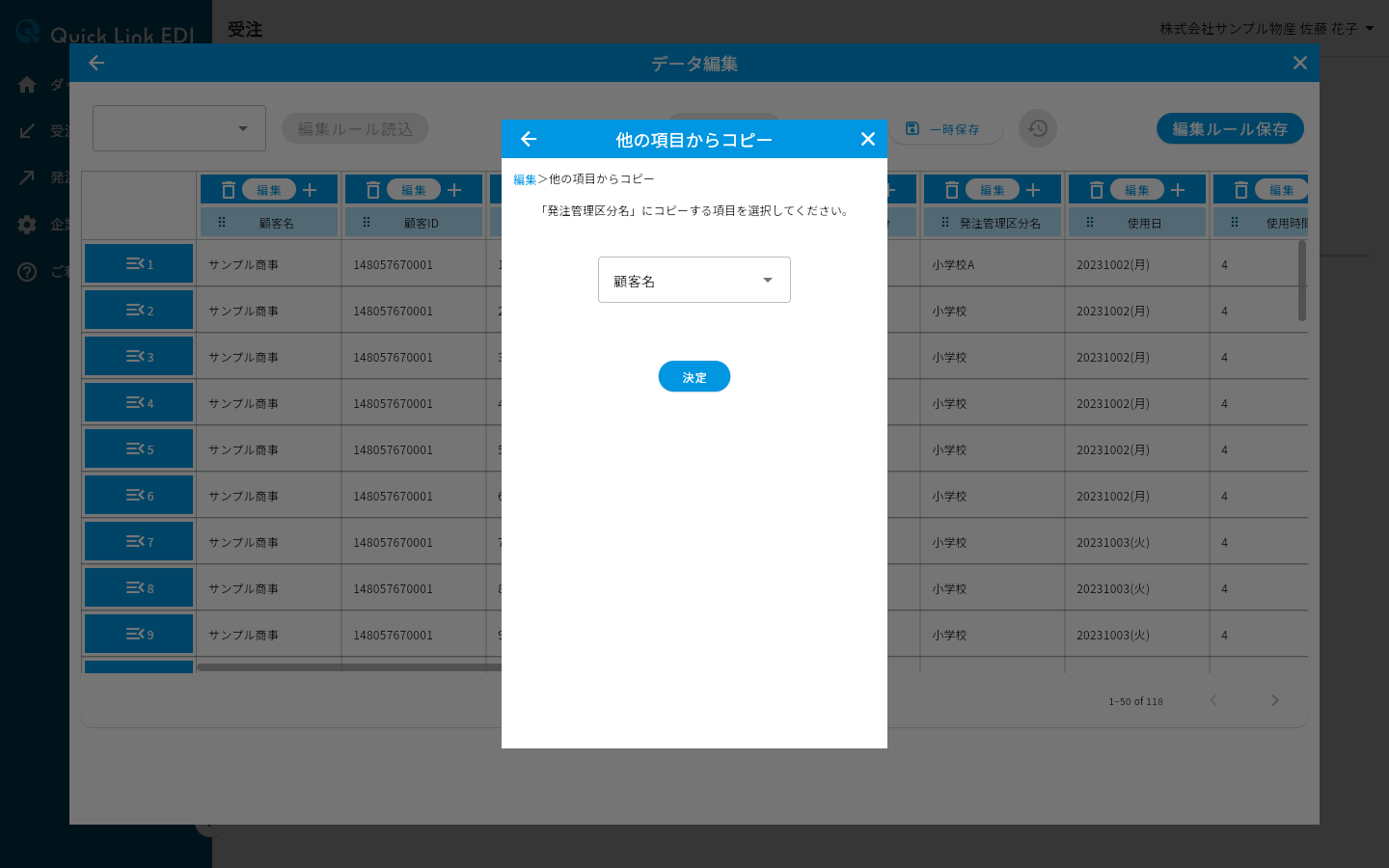
Task: Grab the 顧客名 column drag handle
Action: coord(222,222)
